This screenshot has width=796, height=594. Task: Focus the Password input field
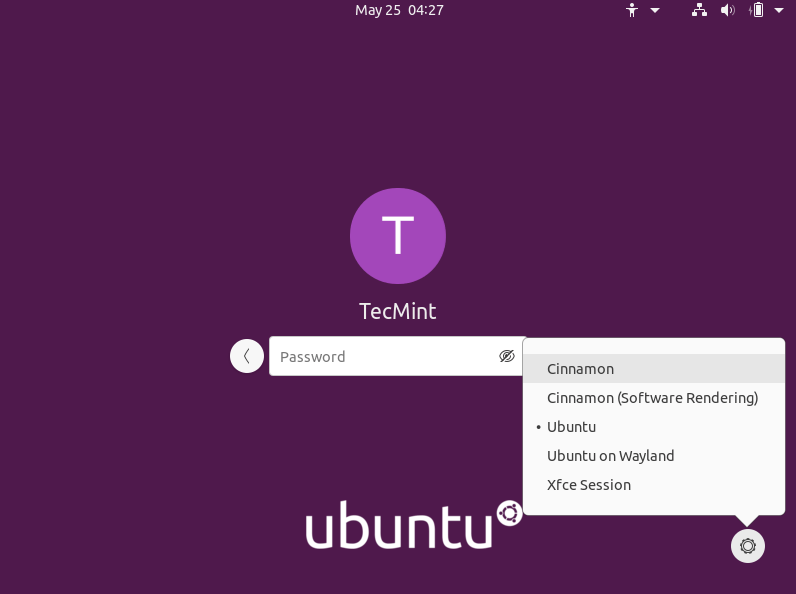[x=397, y=356]
